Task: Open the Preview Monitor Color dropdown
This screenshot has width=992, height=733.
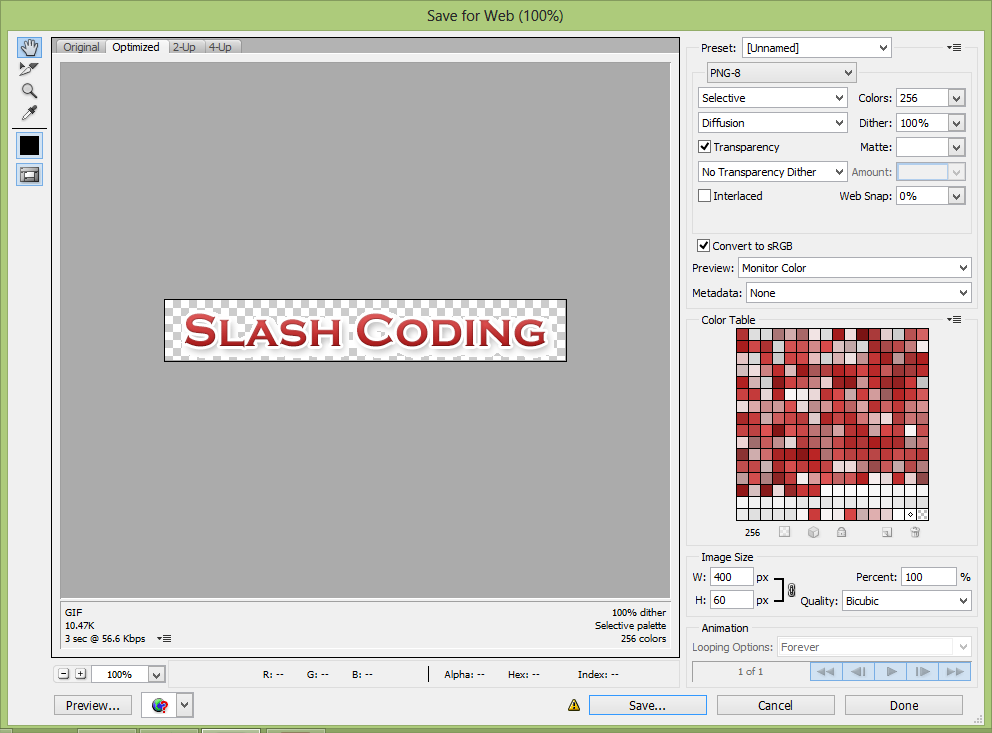Action: click(x=855, y=268)
